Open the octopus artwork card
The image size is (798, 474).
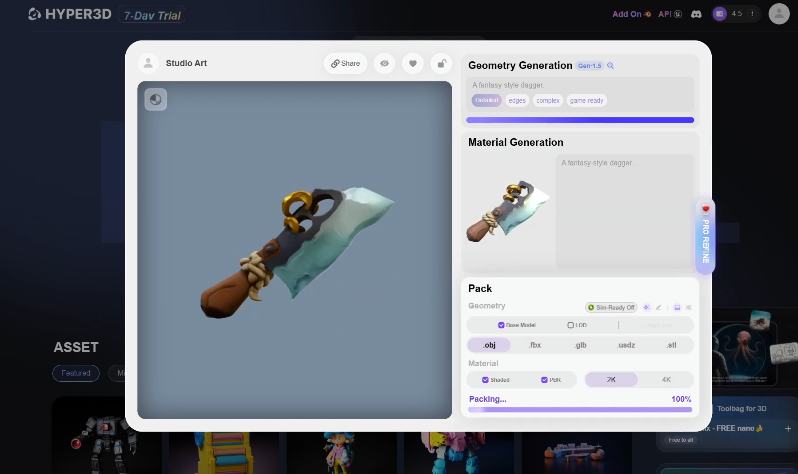(x=743, y=352)
